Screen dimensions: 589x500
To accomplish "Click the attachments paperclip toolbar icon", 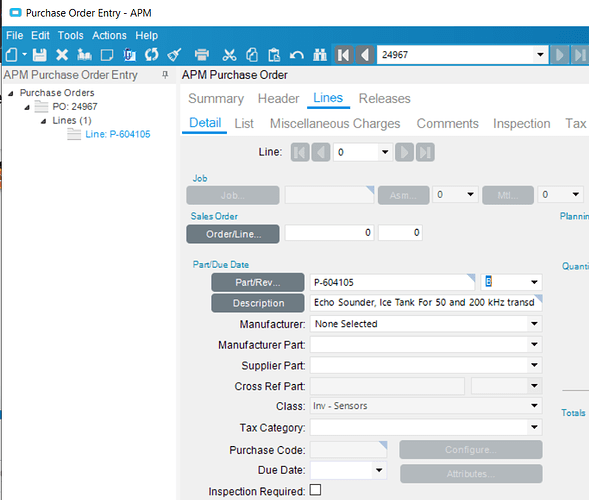I will (x=129, y=55).
